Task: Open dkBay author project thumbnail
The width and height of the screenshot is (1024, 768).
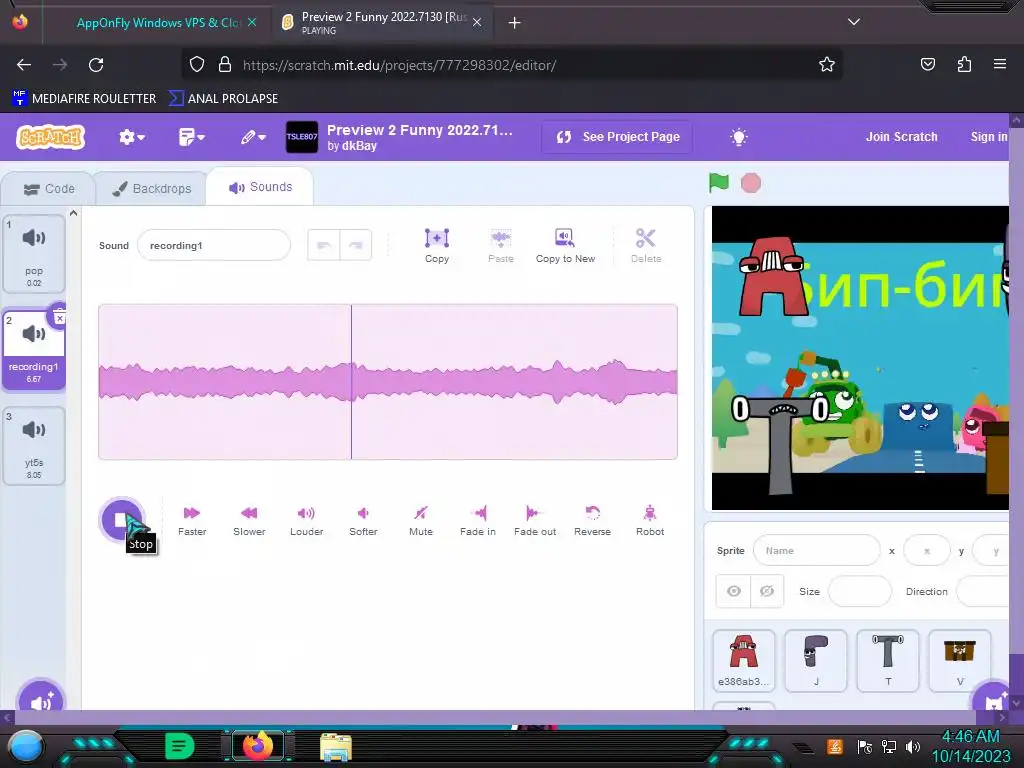Action: tap(302, 137)
